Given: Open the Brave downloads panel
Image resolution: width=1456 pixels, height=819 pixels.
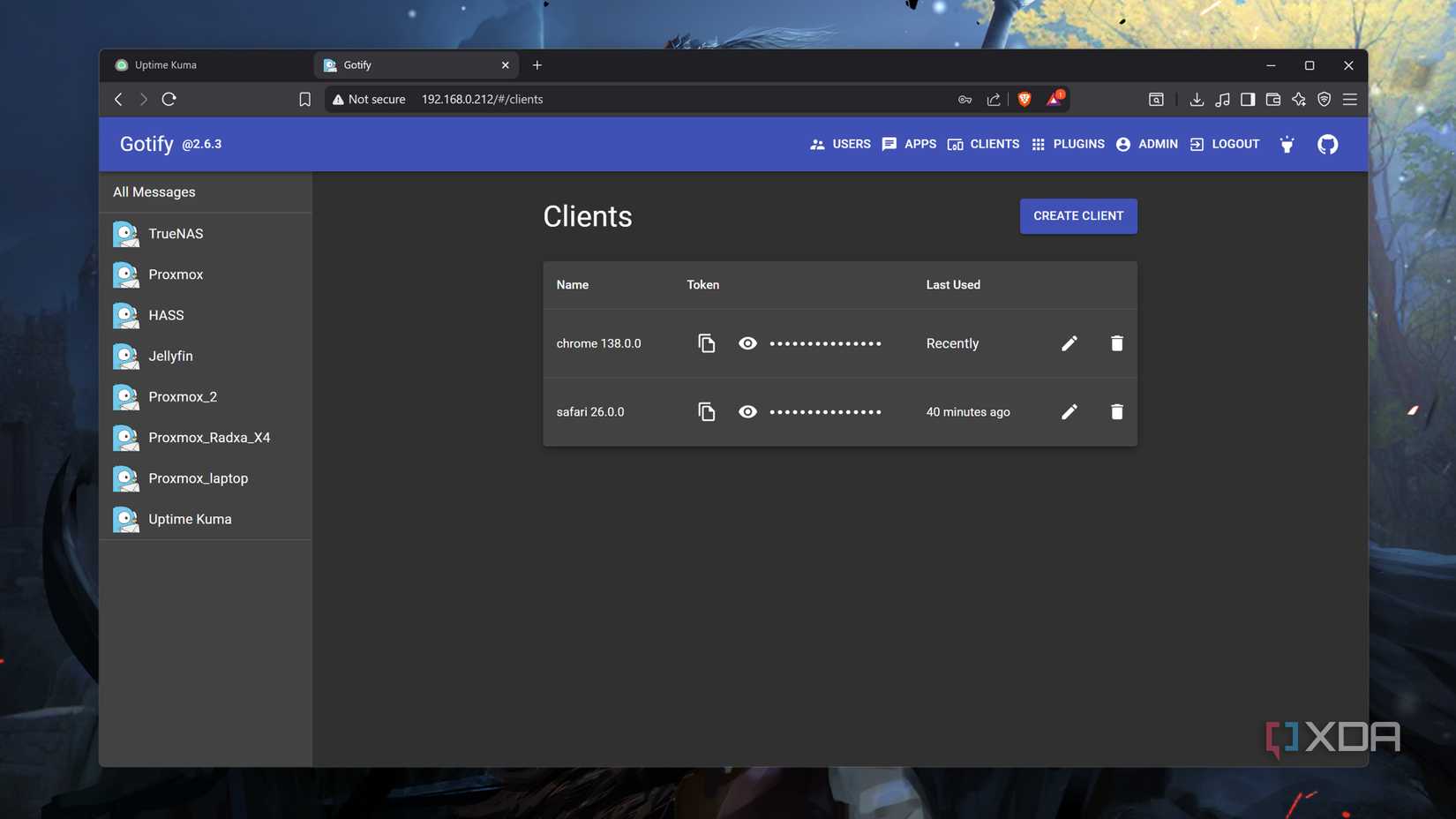Looking at the screenshot, I should (1196, 100).
